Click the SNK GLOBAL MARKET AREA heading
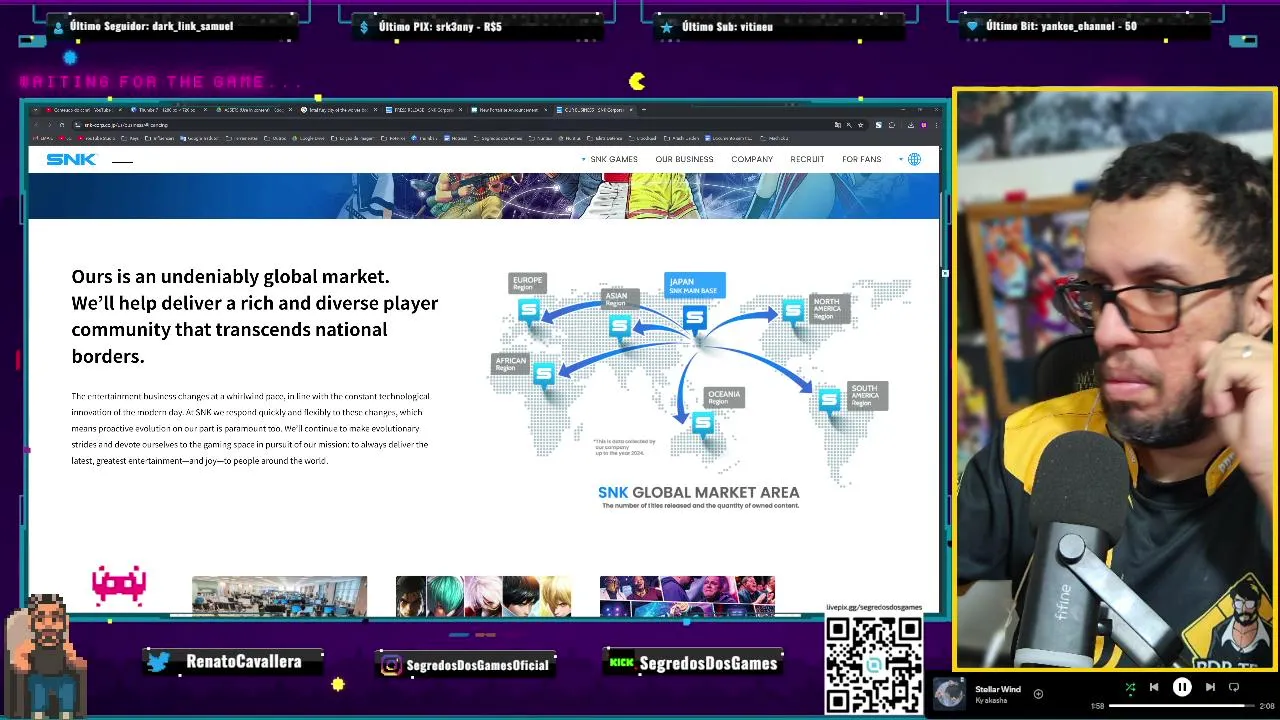The image size is (1280, 720). click(699, 492)
